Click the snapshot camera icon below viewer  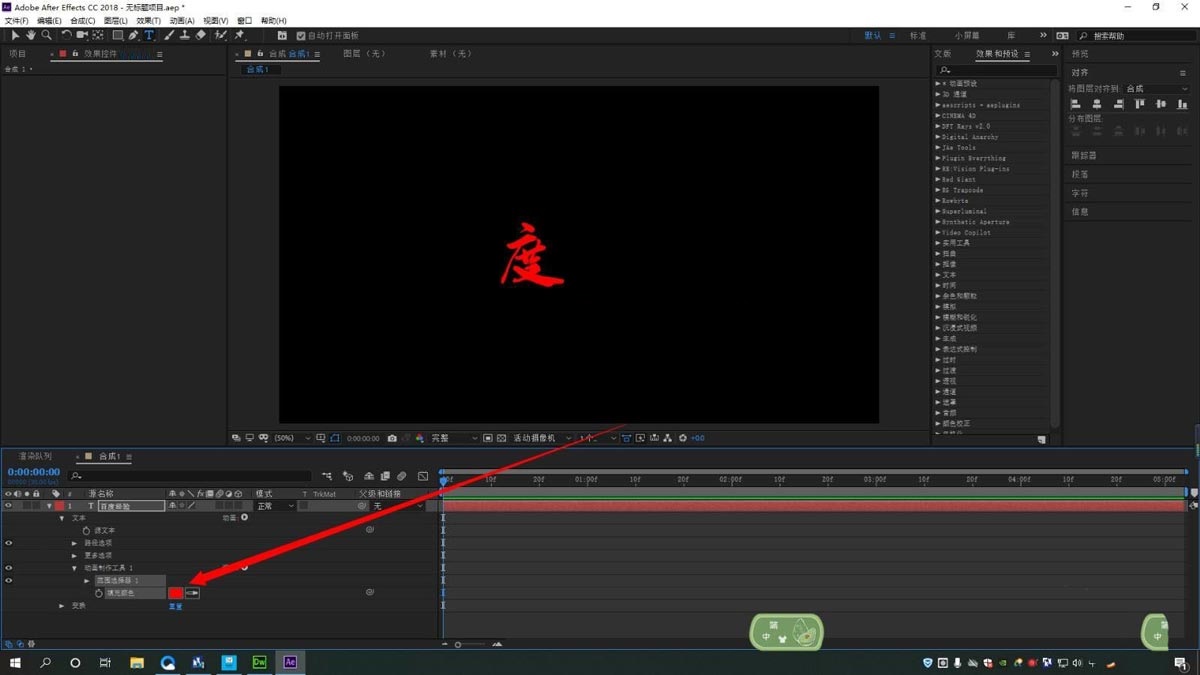pyautogui.click(x=392, y=438)
